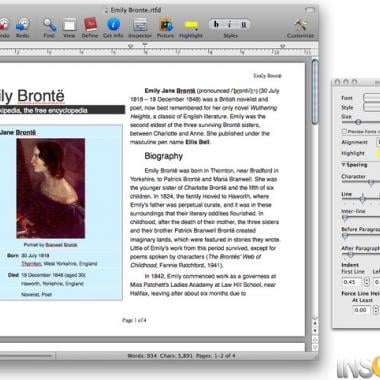The width and height of the screenshot is (380, 380).
Task: Click the First Line indent stepper
Action: (367, 282)
